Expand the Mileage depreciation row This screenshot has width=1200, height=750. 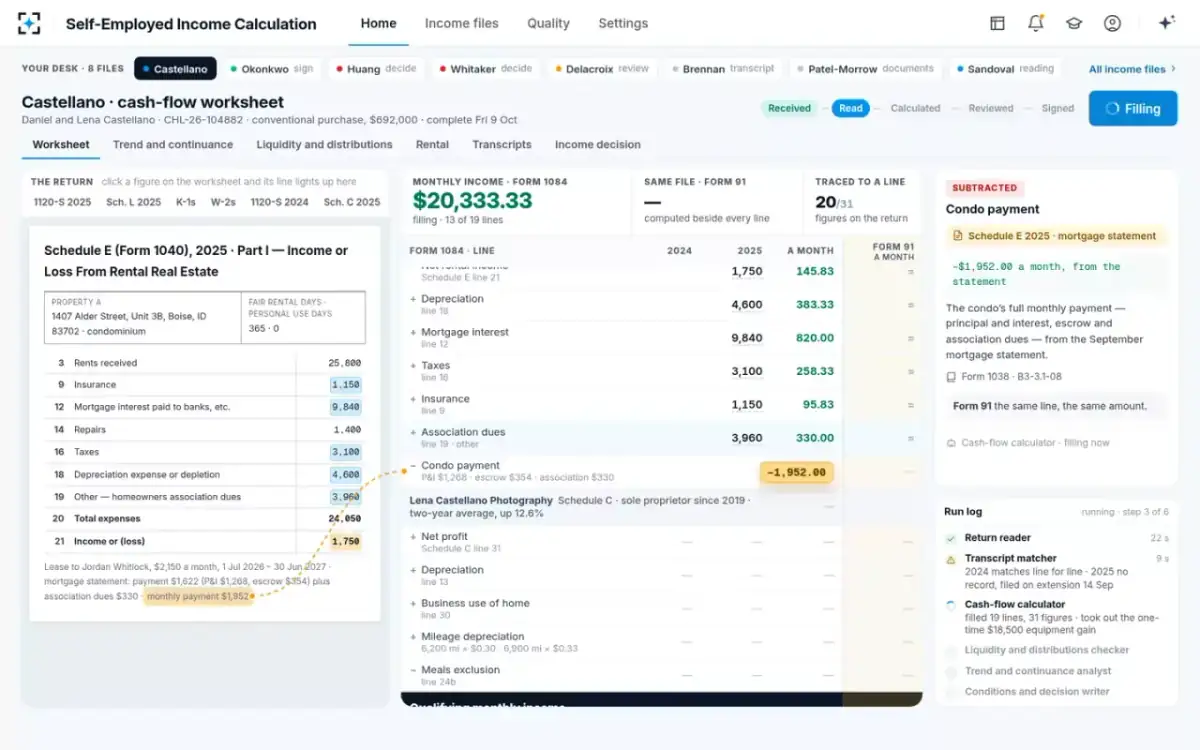click(x=413, y=637)
